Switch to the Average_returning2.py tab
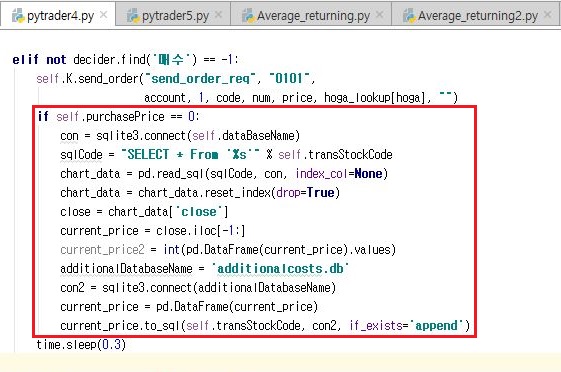This screenshot has width=561, height=372. pyautogui.click(x=476, y=15)
